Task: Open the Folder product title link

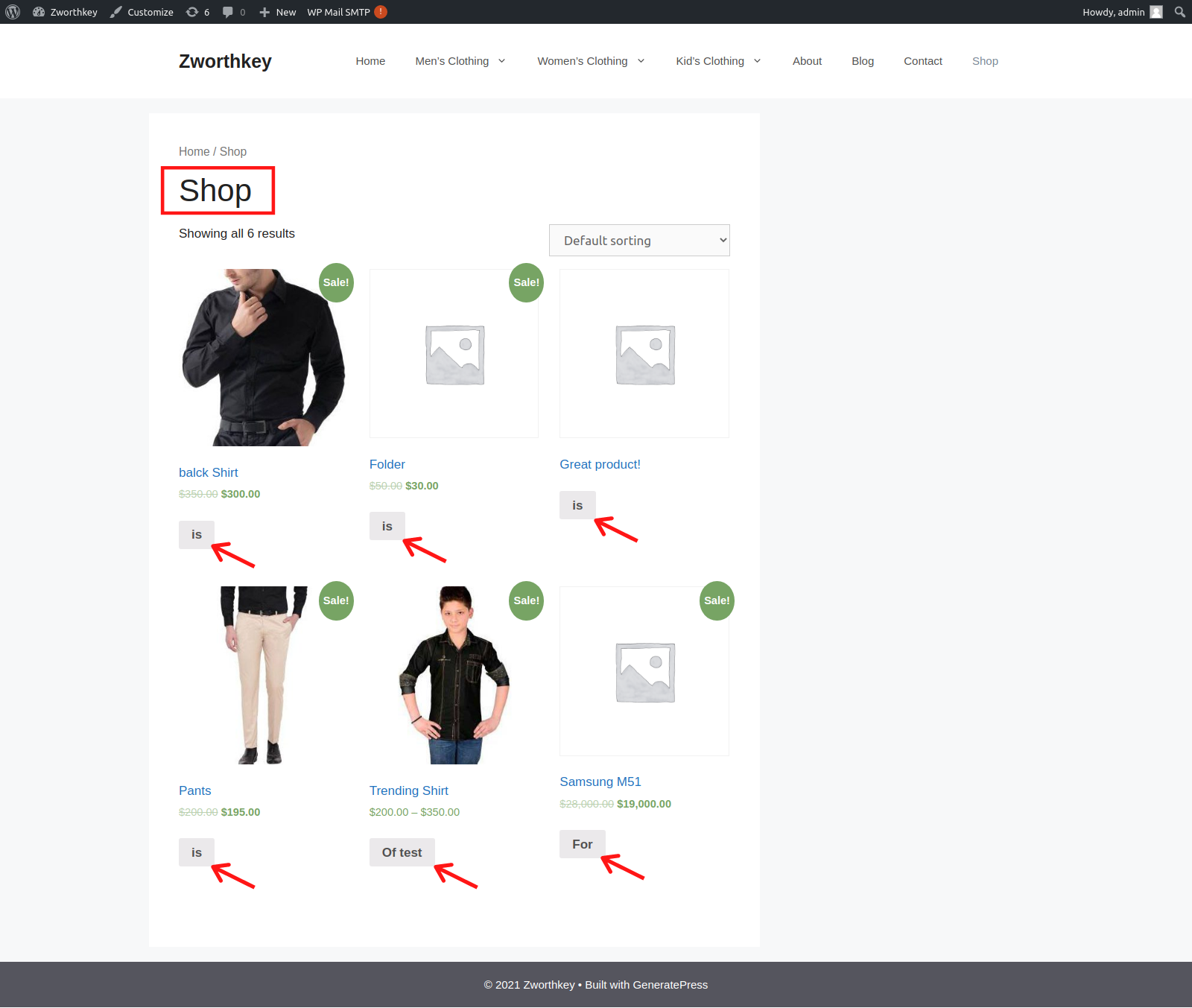Action: coord(387,464)
